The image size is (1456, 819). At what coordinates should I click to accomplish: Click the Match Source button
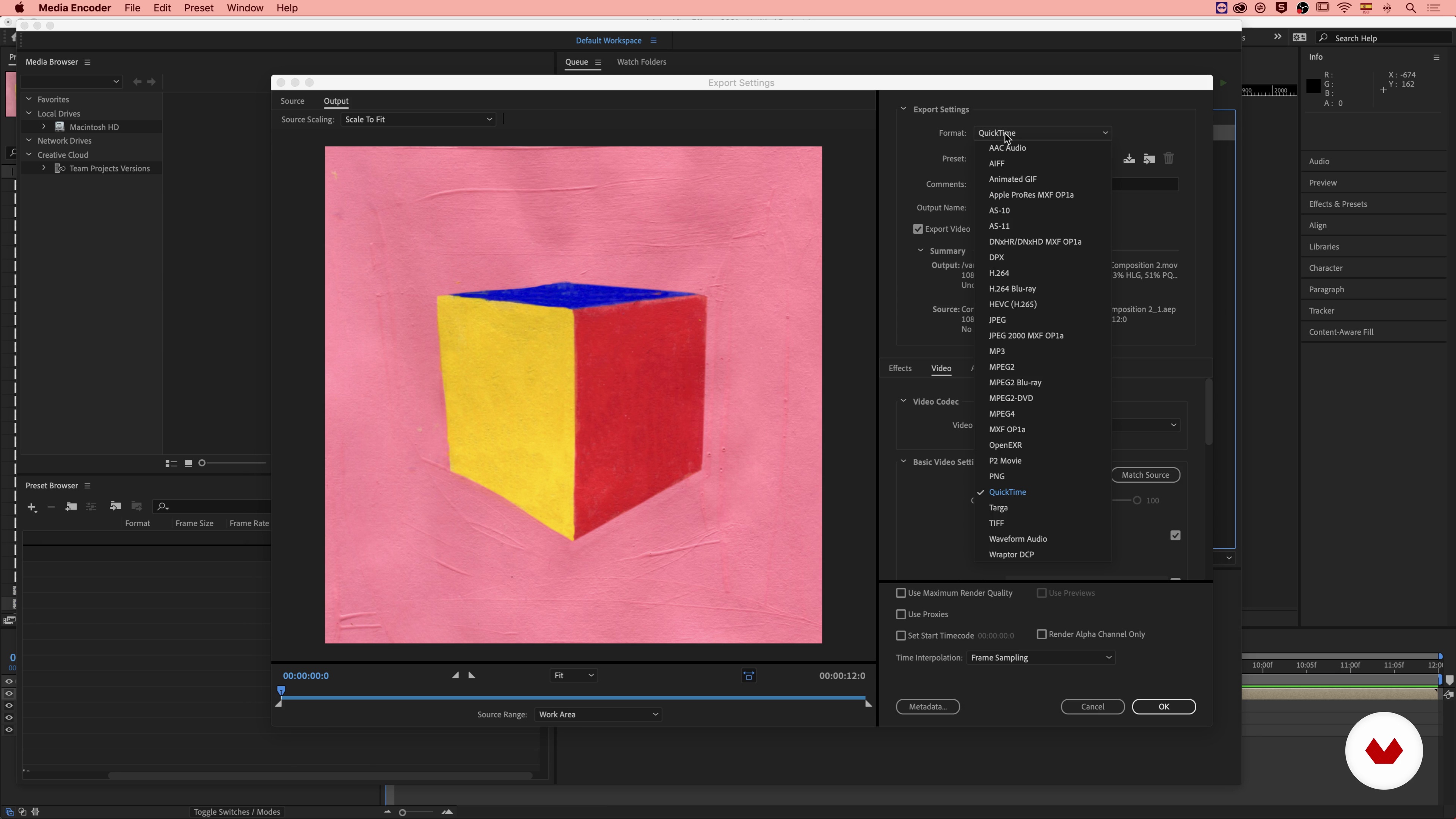(1145, 475)
